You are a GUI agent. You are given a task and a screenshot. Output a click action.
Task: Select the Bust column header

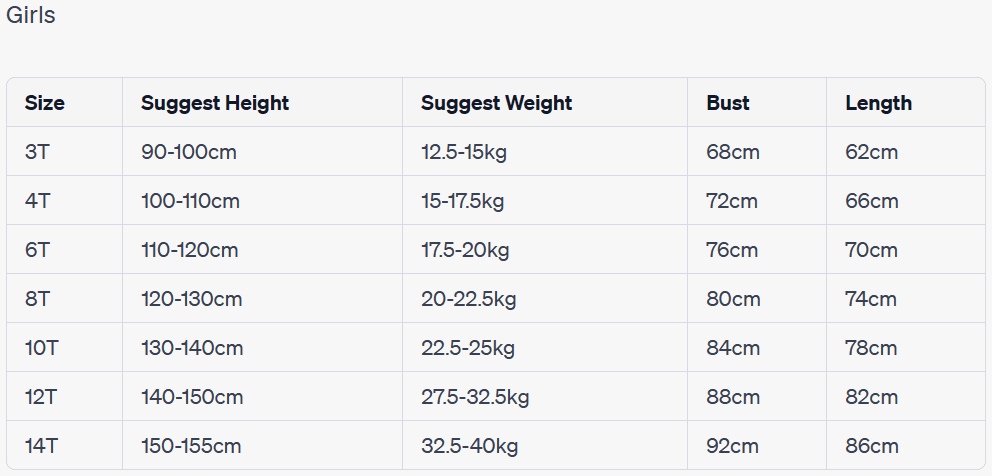pyautogui.click(x=728, y=102)
